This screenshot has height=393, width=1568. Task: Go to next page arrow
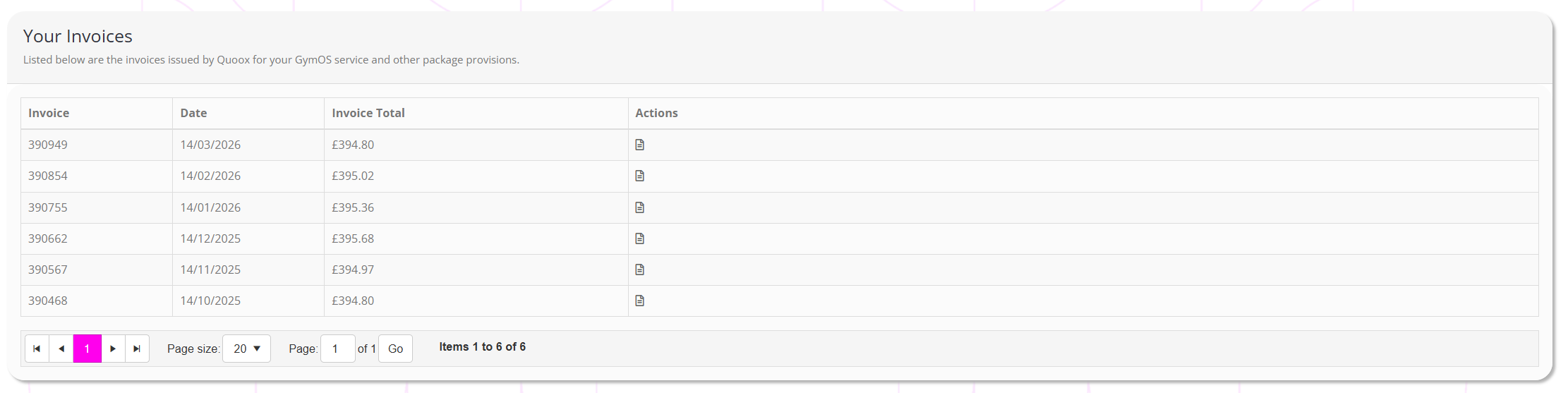[x=113, y=349]
